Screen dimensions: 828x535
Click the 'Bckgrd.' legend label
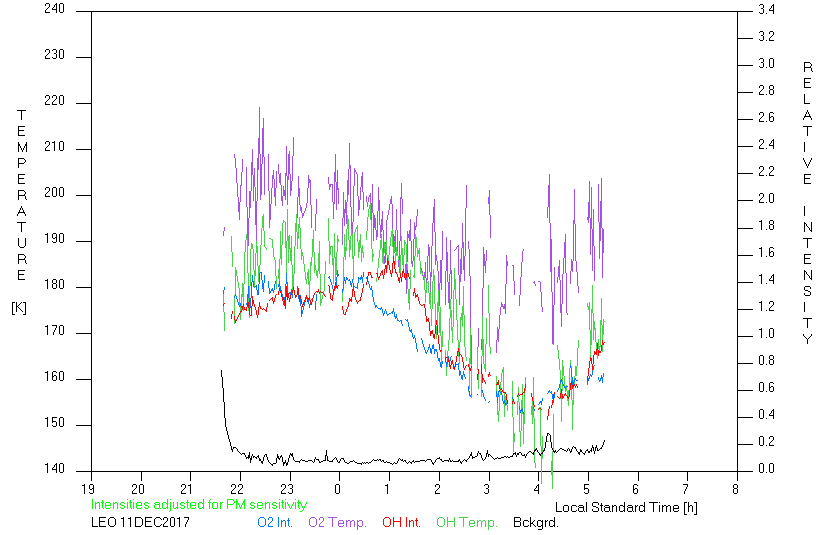click(x=535, y=522)
